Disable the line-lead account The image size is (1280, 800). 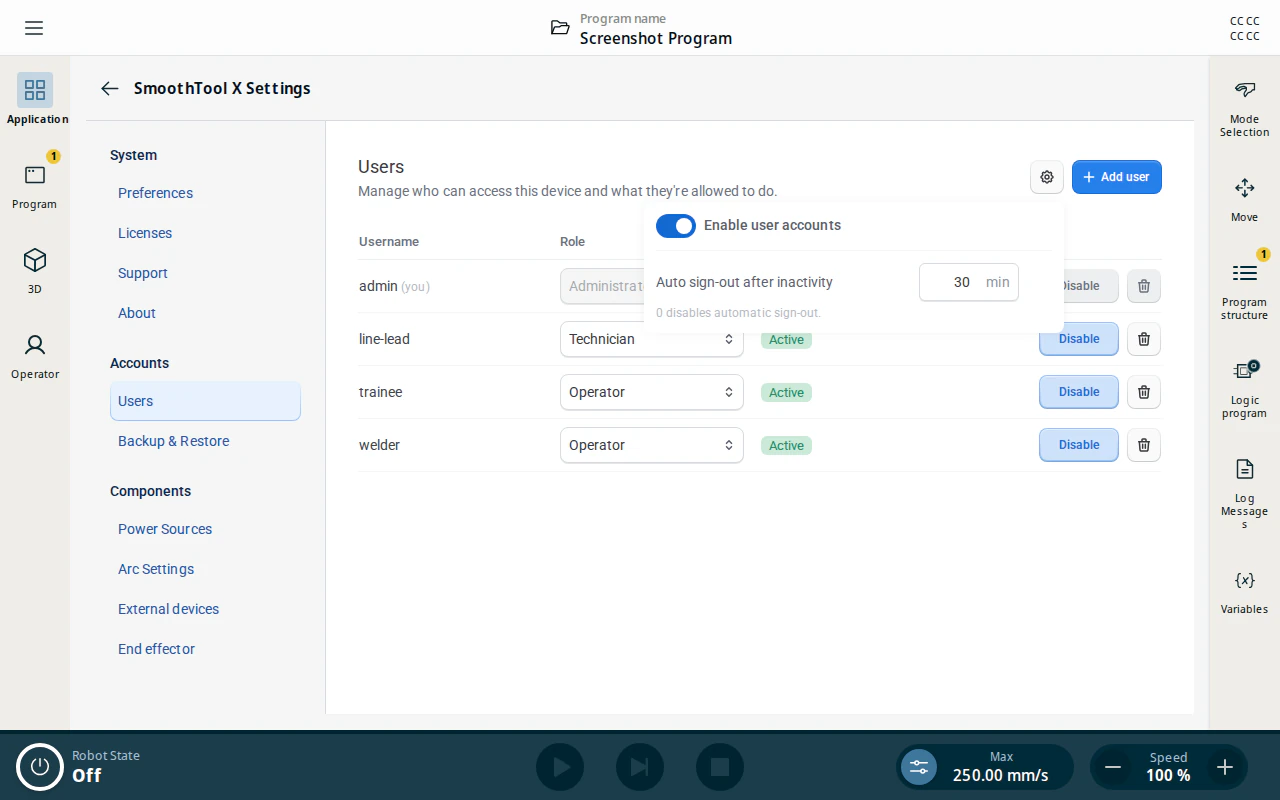[1079, 339]
